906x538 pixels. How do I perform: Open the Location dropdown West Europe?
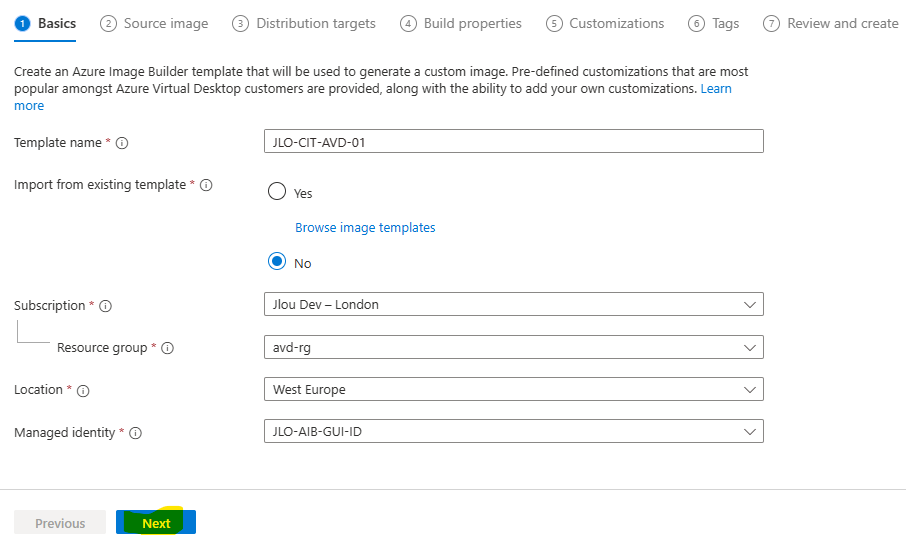pos(514,389)
